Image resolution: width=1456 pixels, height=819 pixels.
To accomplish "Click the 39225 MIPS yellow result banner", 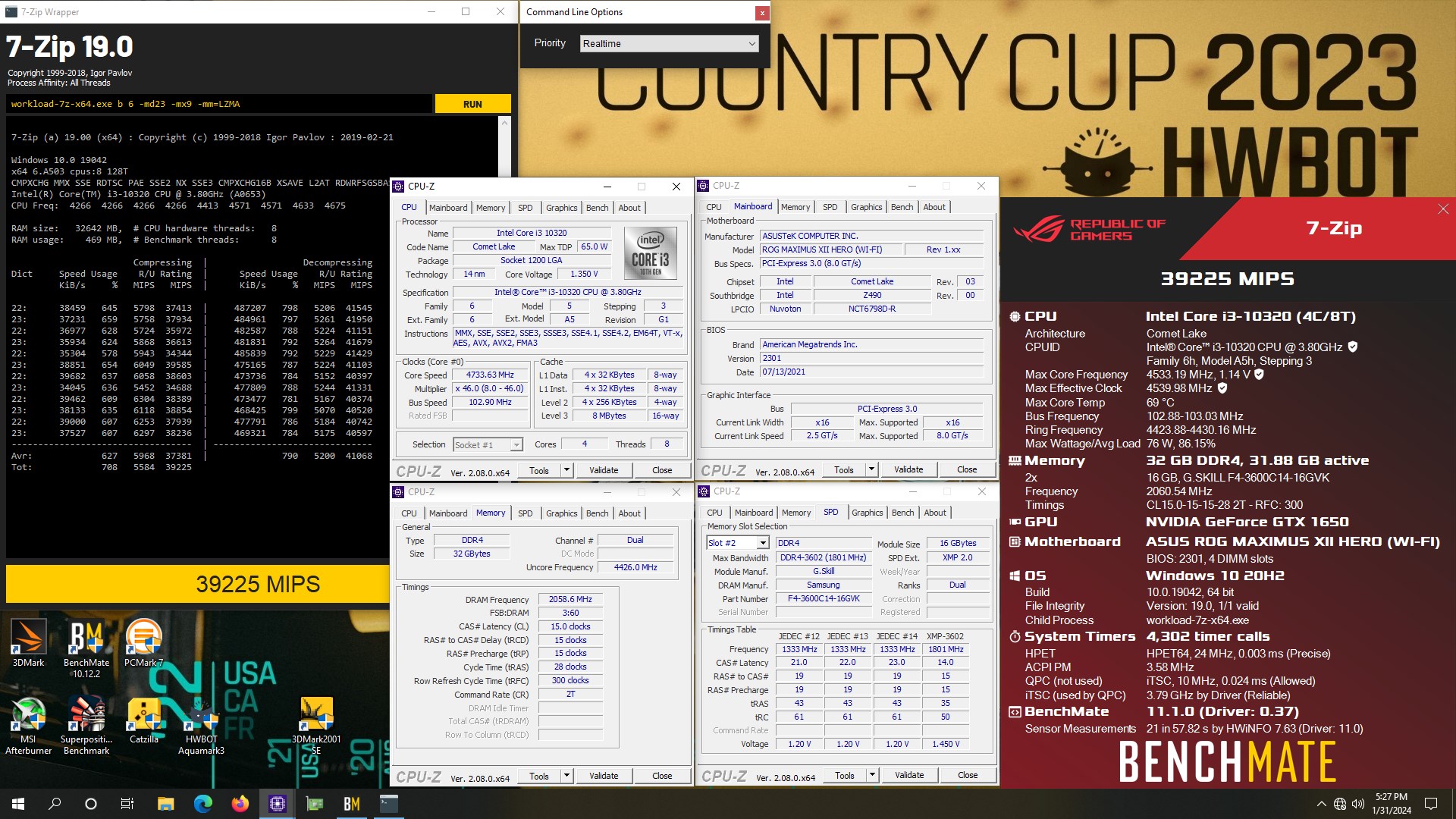I will coord(199,584).
